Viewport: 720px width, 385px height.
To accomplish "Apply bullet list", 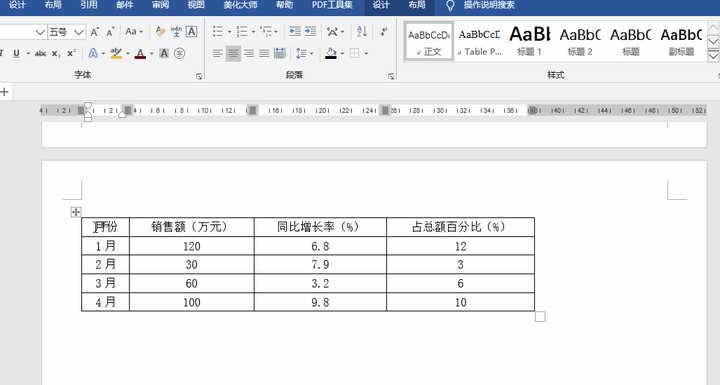I will coord(218,32).
